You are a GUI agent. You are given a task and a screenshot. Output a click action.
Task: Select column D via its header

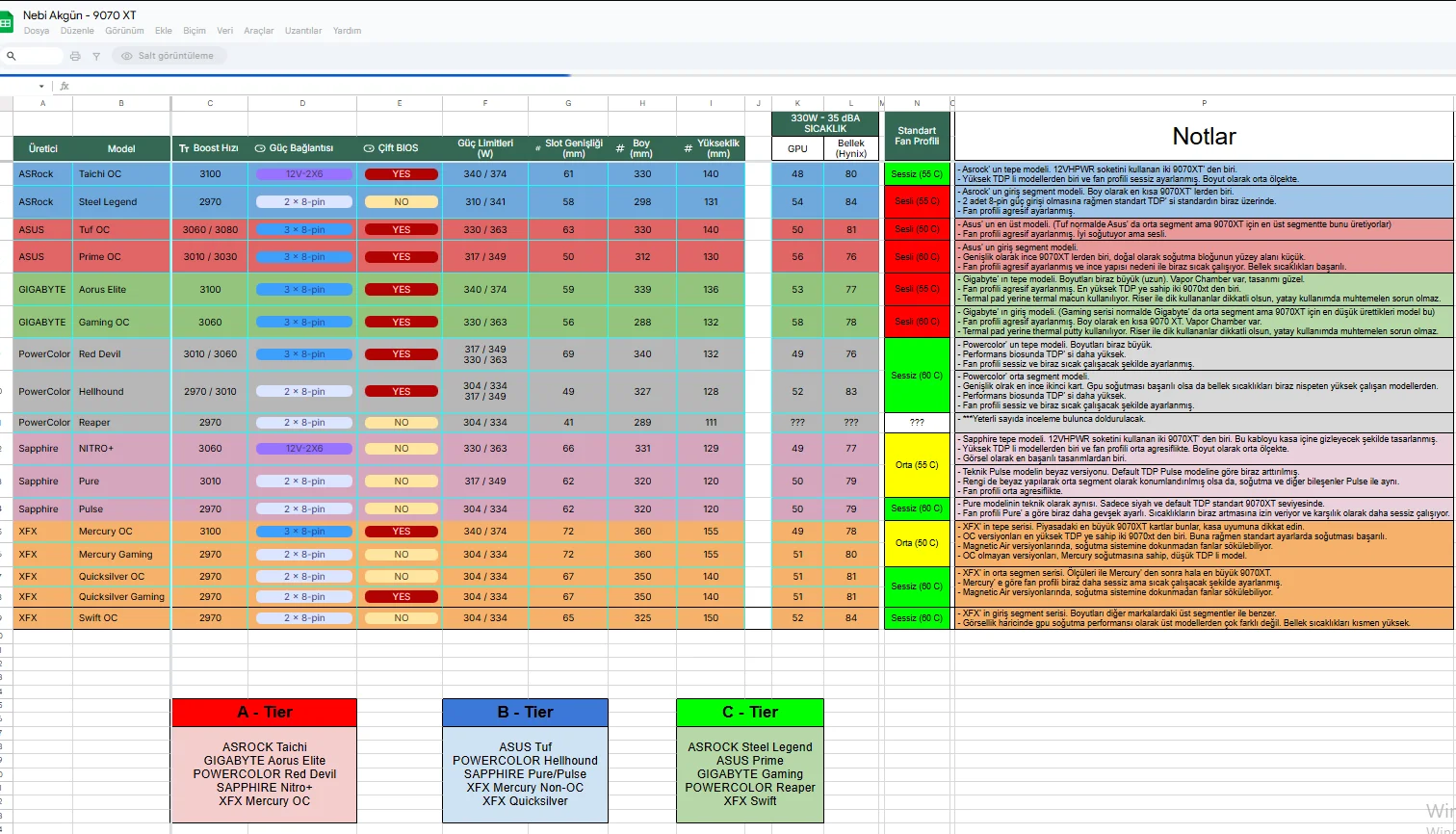click(302, 103)
